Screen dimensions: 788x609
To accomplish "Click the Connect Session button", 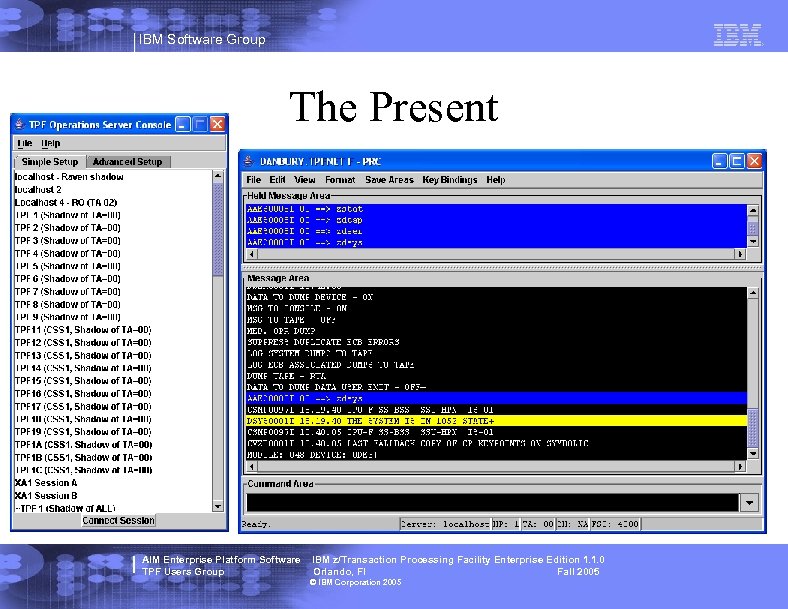I will [x=119, y=521].
